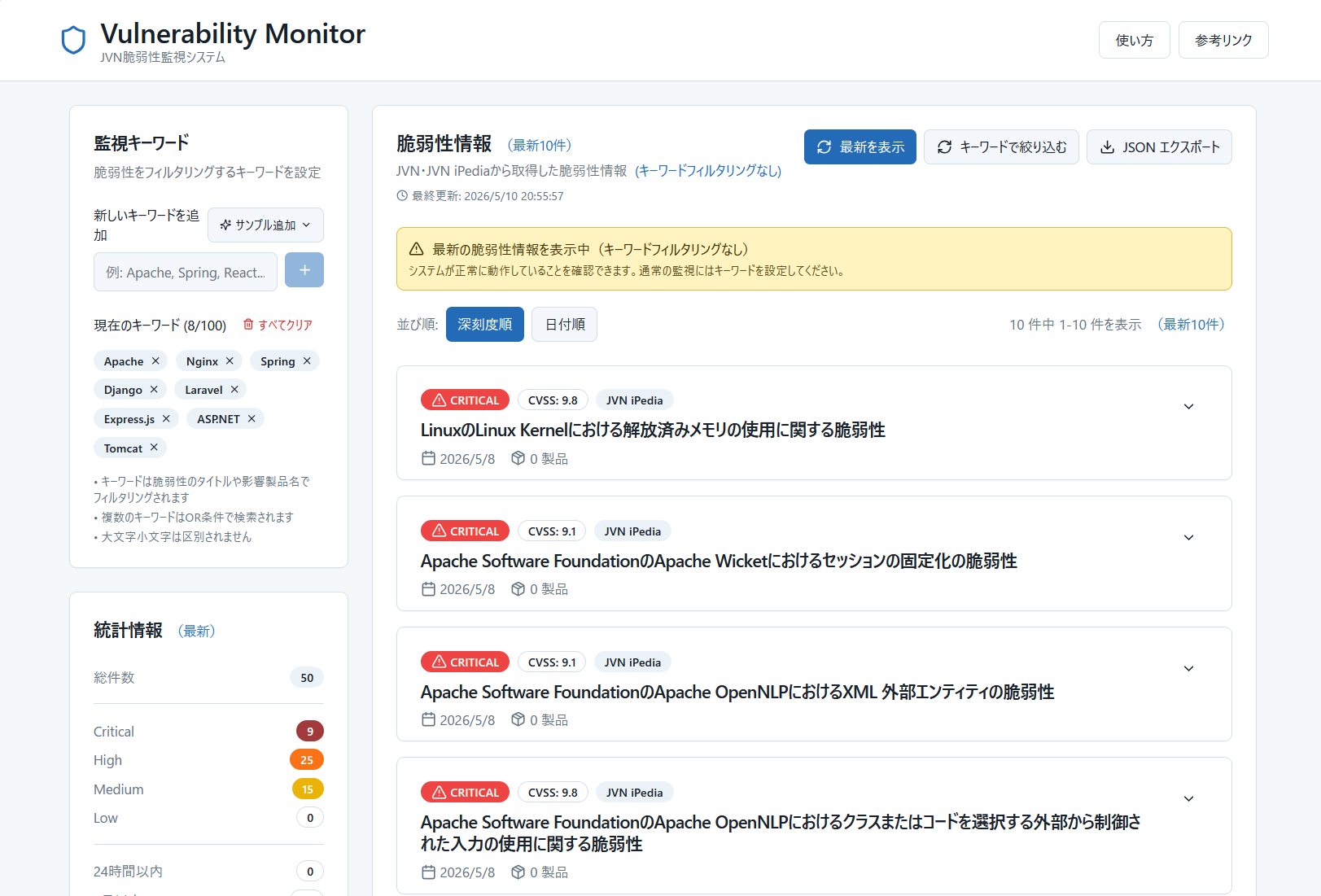Remove the Nginx keyword tag
1321x896 pixels.
click(x=230, y=361)
